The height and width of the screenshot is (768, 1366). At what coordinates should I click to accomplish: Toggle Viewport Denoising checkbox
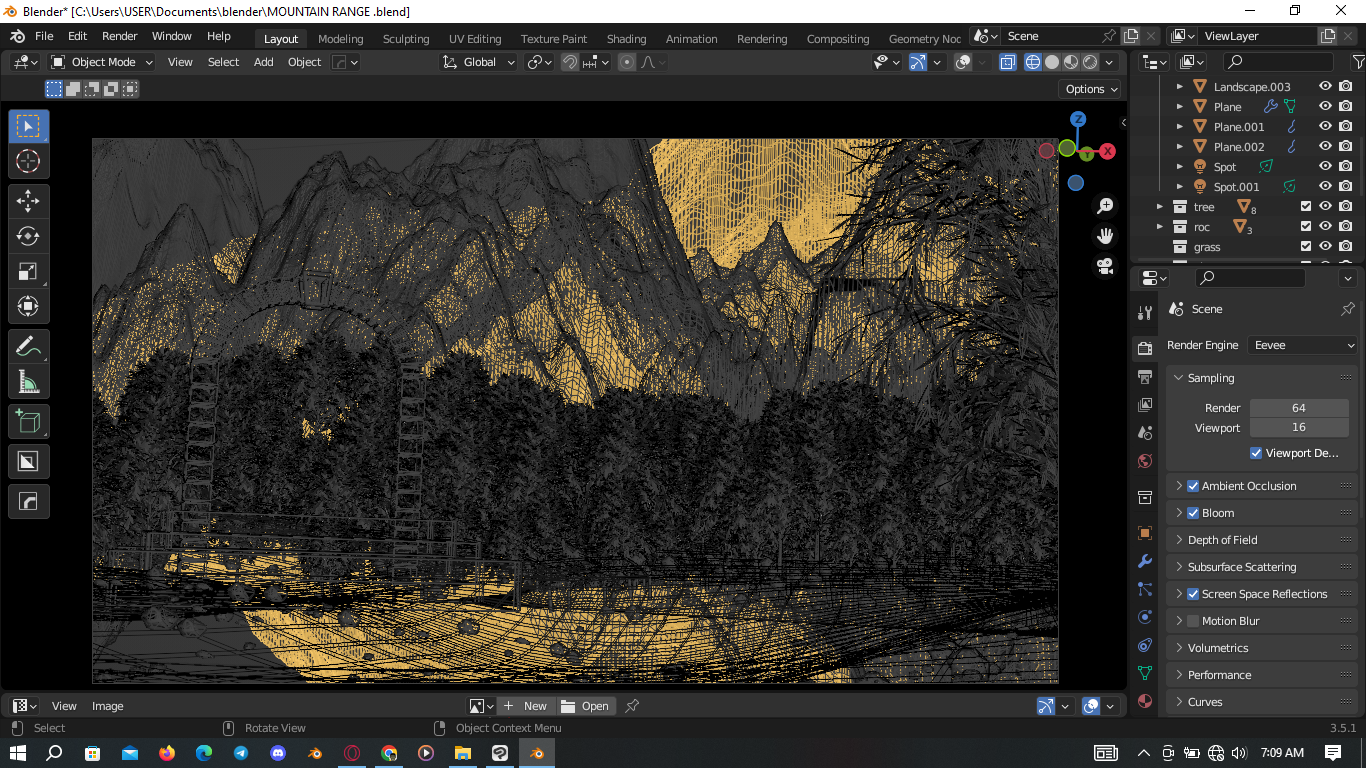1256,453
